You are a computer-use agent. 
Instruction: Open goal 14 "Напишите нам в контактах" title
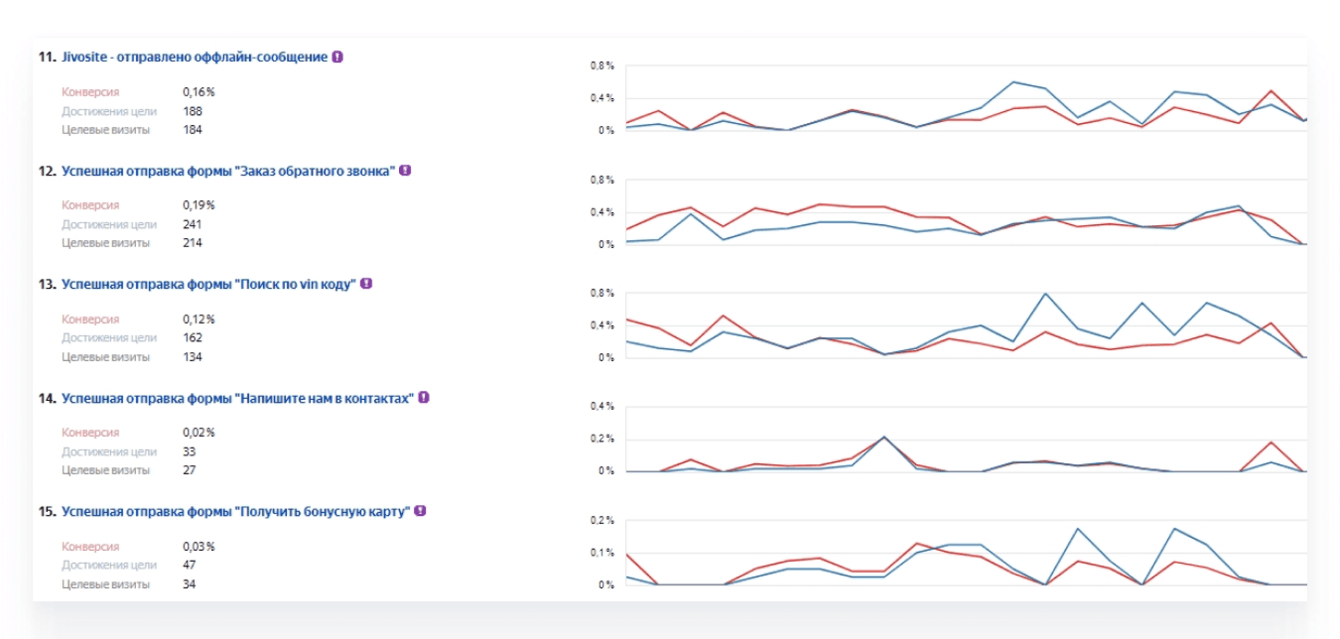238,398
